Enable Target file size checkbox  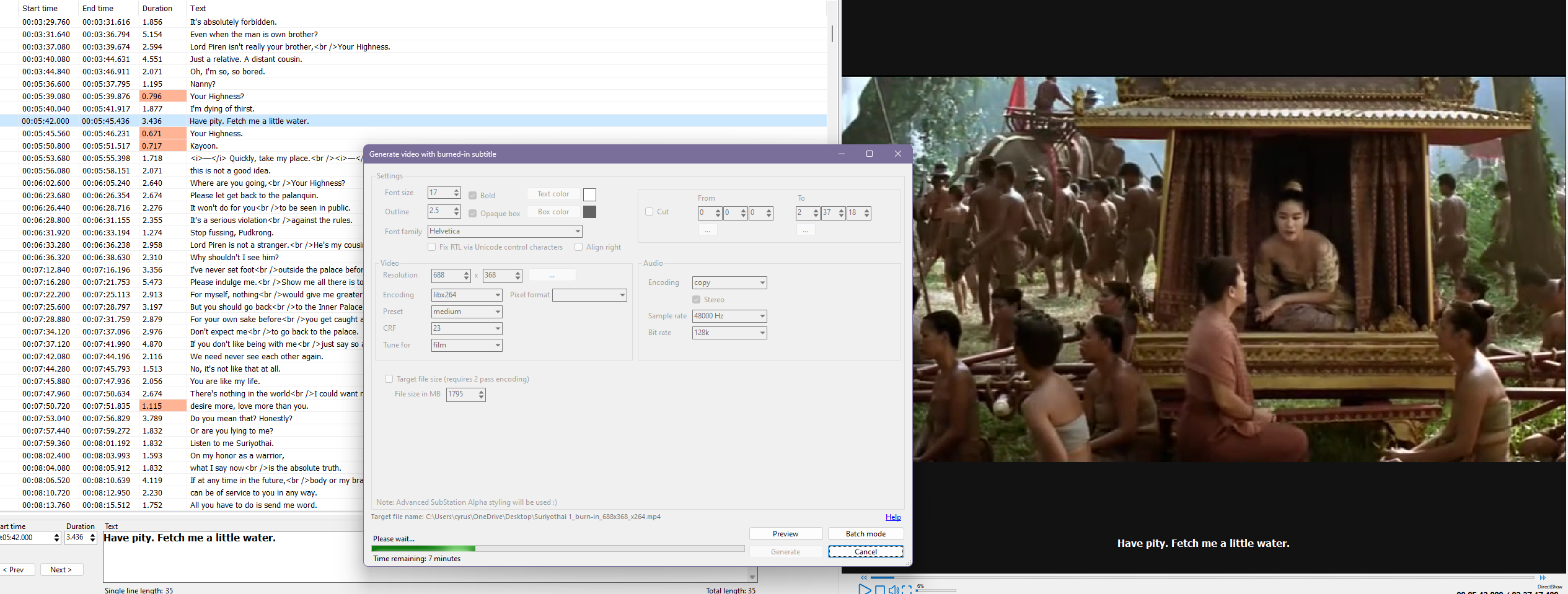tap(389, 379)
